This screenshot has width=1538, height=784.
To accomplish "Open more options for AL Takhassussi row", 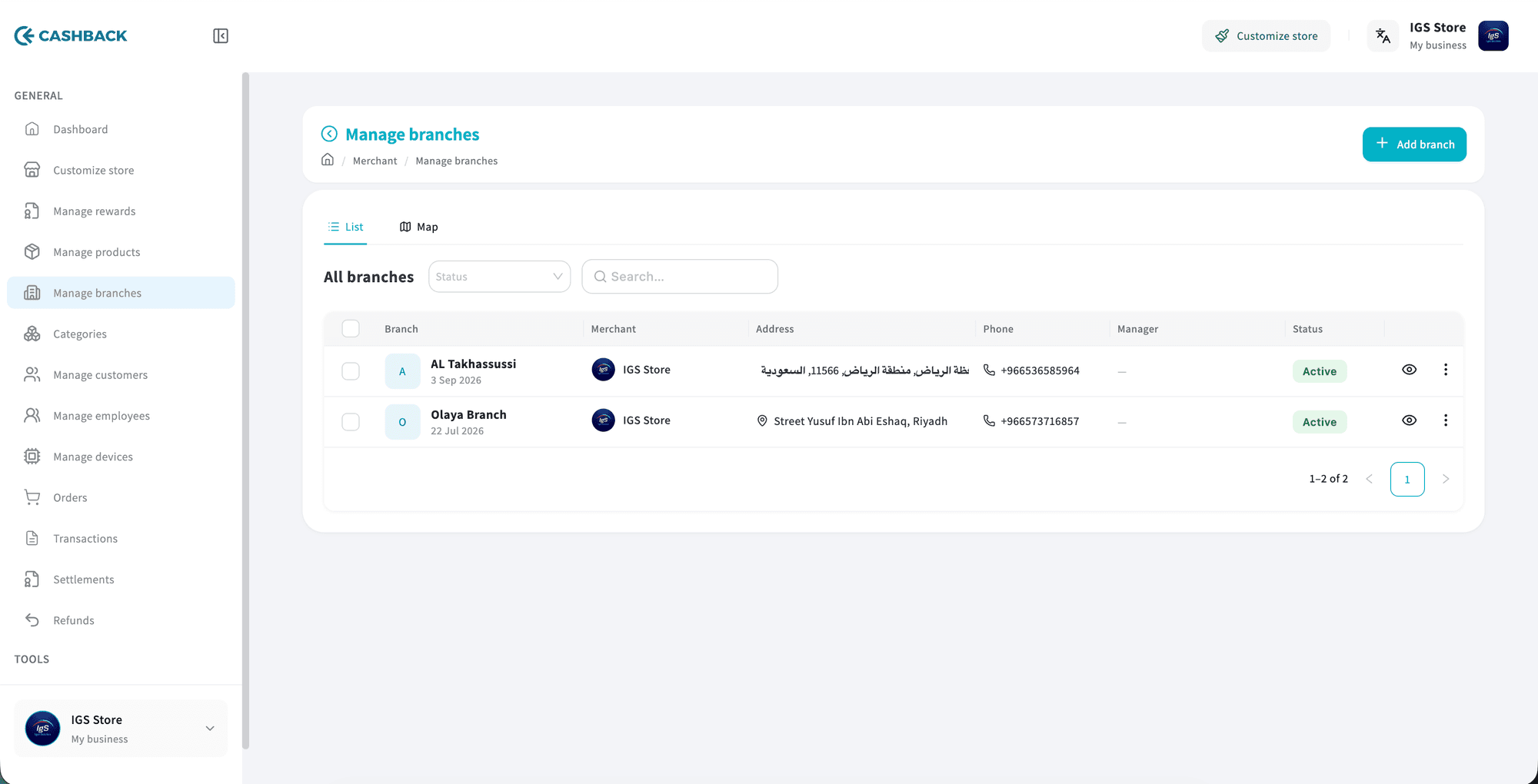I will (x=1446, y=370).
